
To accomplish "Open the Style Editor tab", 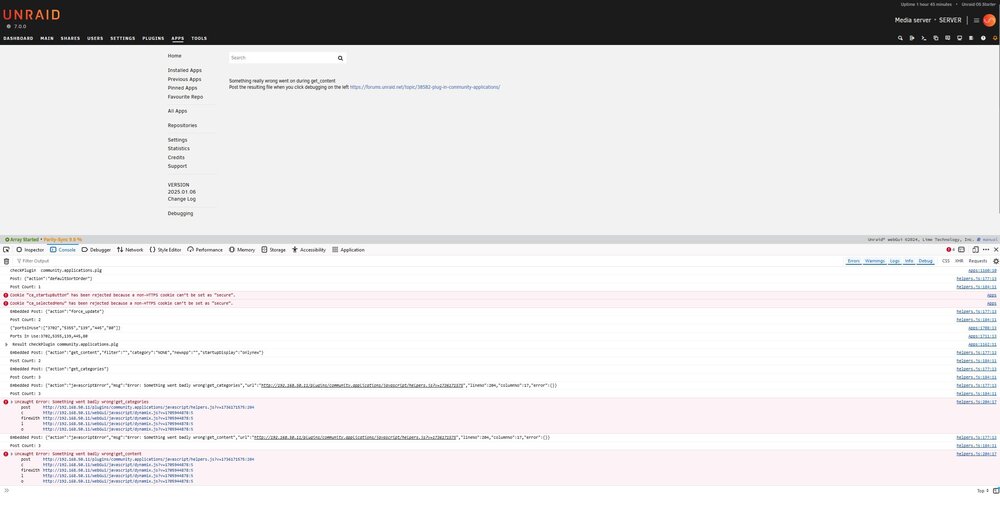I will tap(165, 250).
